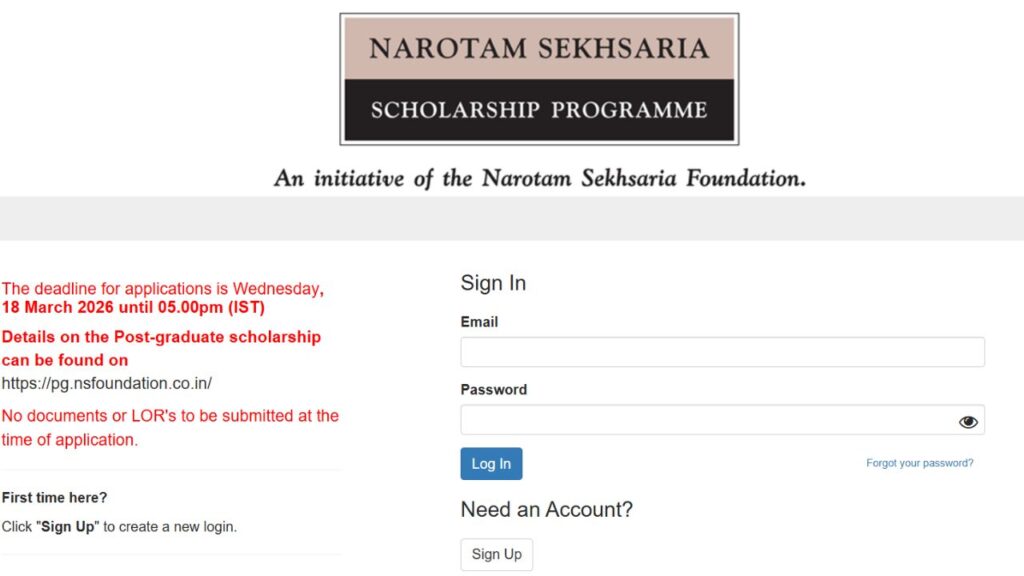Click the Narotam Sekhsaria Scholarship Programme logo
1024x576 pixels.
click(x=539, y=77)
